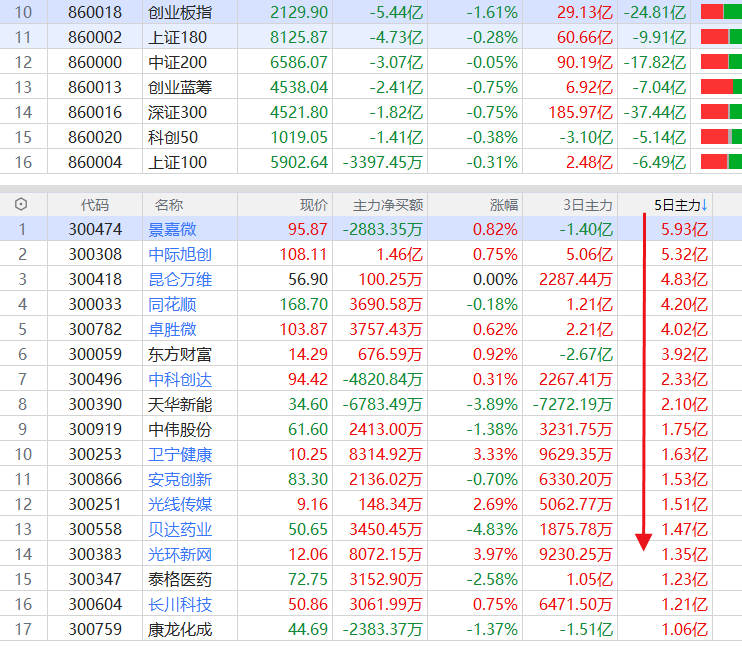Select index row 上证100
742x652 pixels.
coord(371,162)
